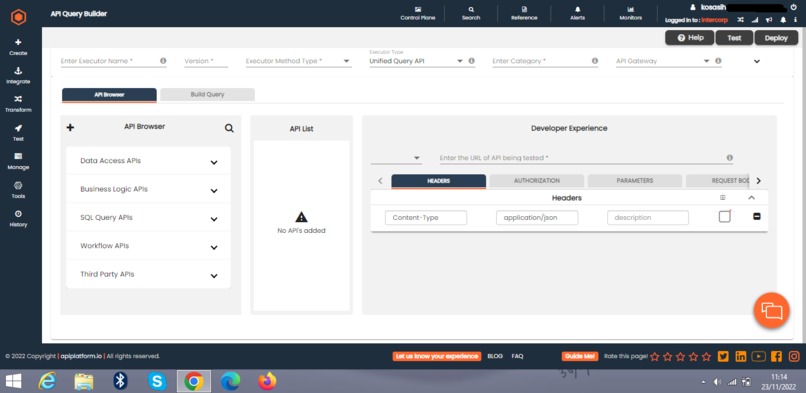Image resolution: width=806 pixels, height=393 pixels.
Task: Open the FAQ link in footer
Action: pyautogui.click(x=517, y=356)
